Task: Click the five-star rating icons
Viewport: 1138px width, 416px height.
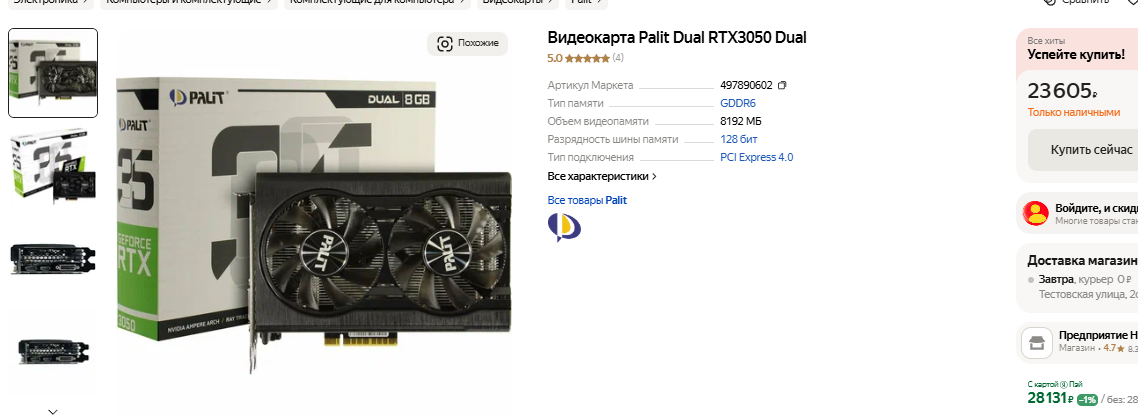Action: coord(586,58)
